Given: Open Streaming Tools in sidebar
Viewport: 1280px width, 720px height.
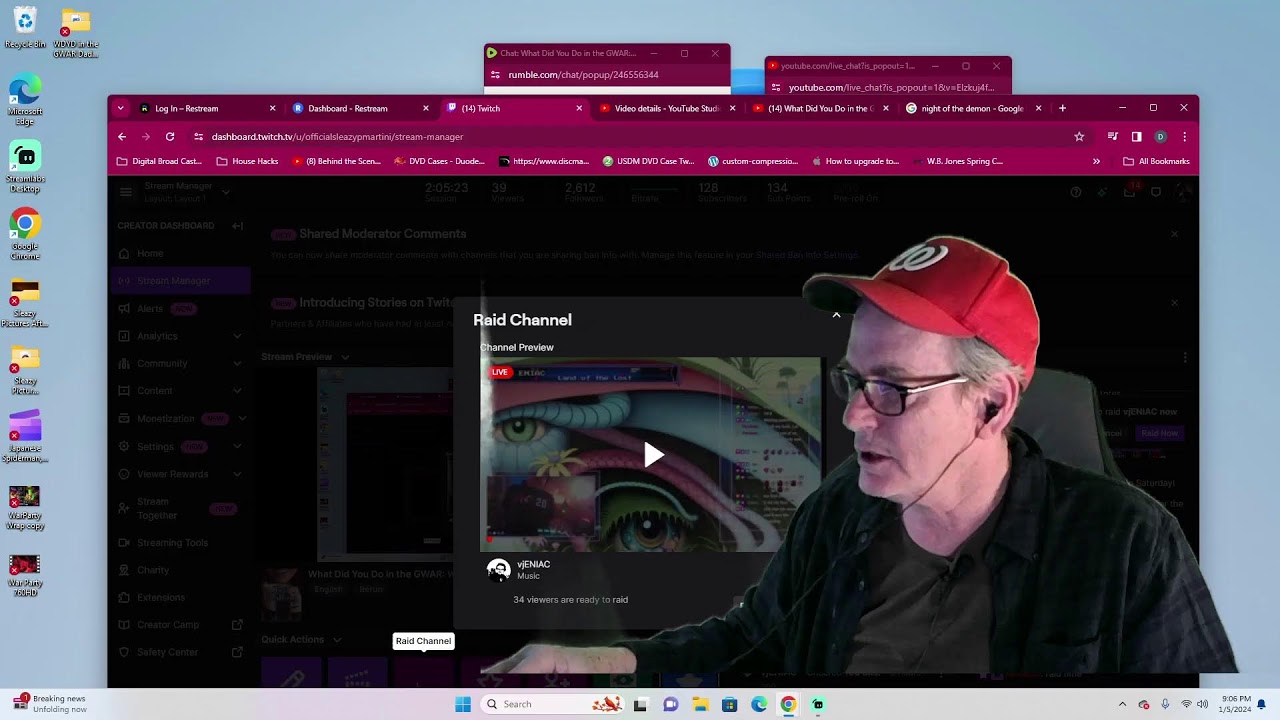Looking at the screenshot, I should click(172, 542).
